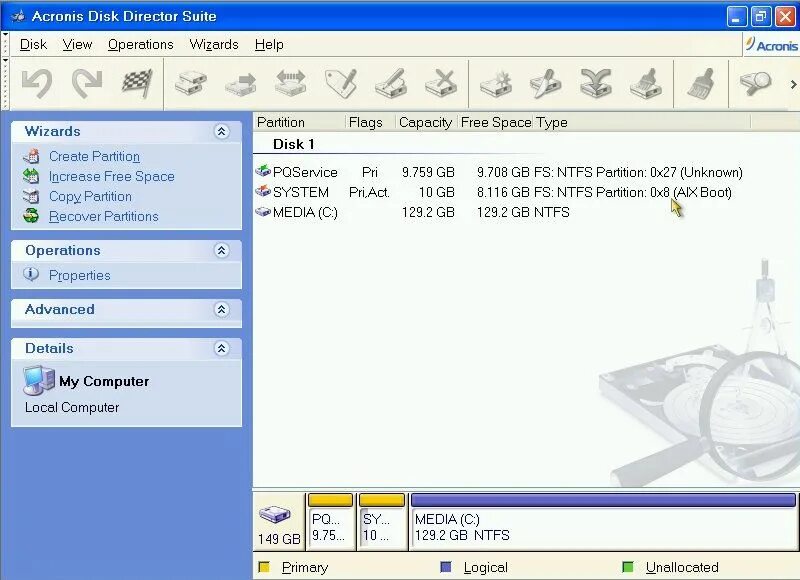Collapse the Details panel
Viewport: 800px width, 580px height.
coord(221,348)
